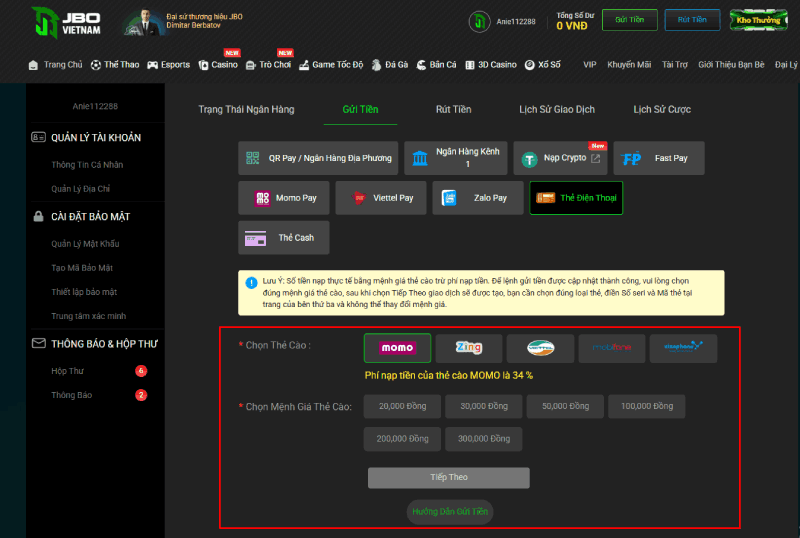Click the Đá Gà rooster icon
Viewport: 800px width, 538px height.
coord(376,65)
